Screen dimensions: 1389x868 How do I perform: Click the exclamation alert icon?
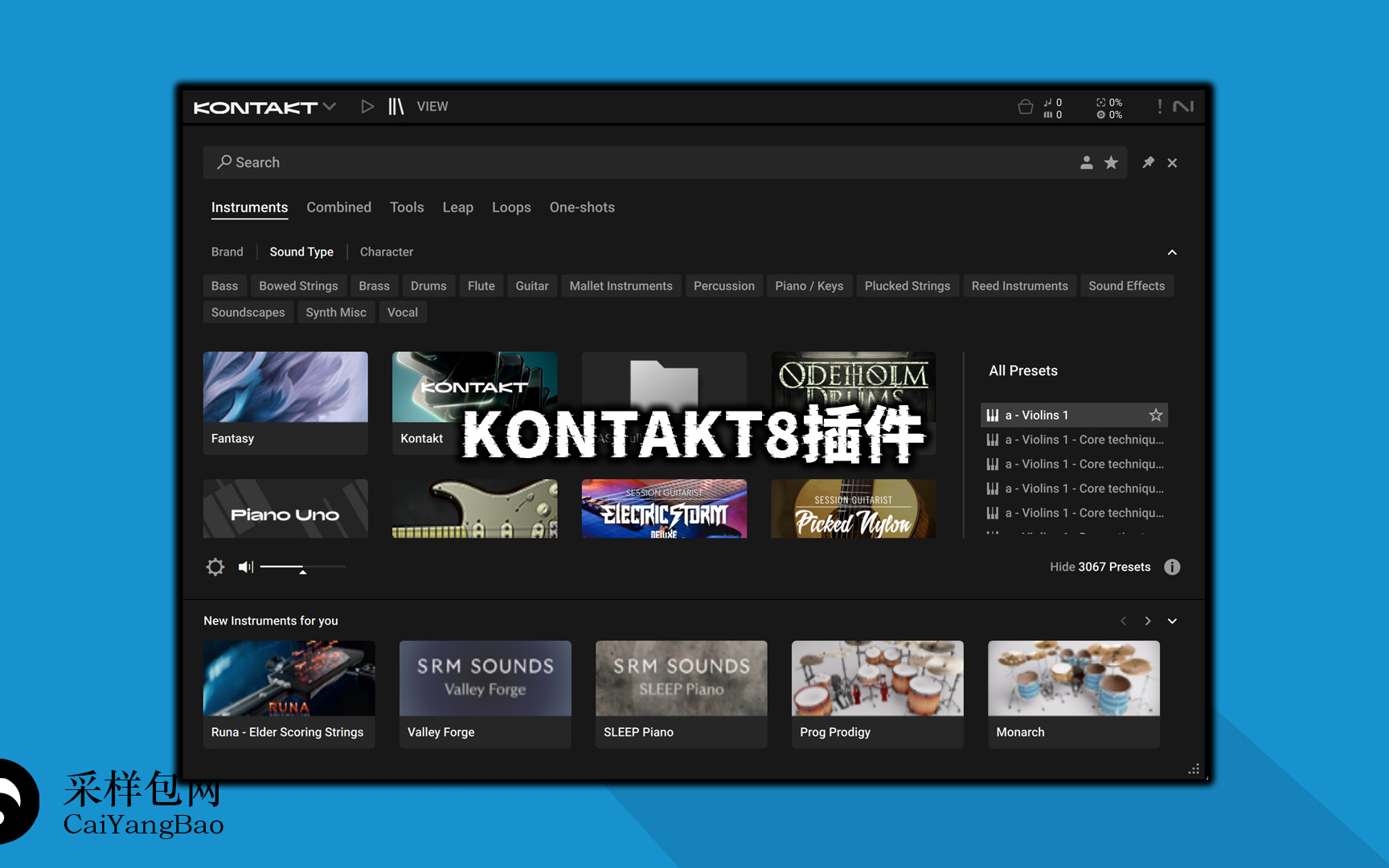click(1159, 106)
